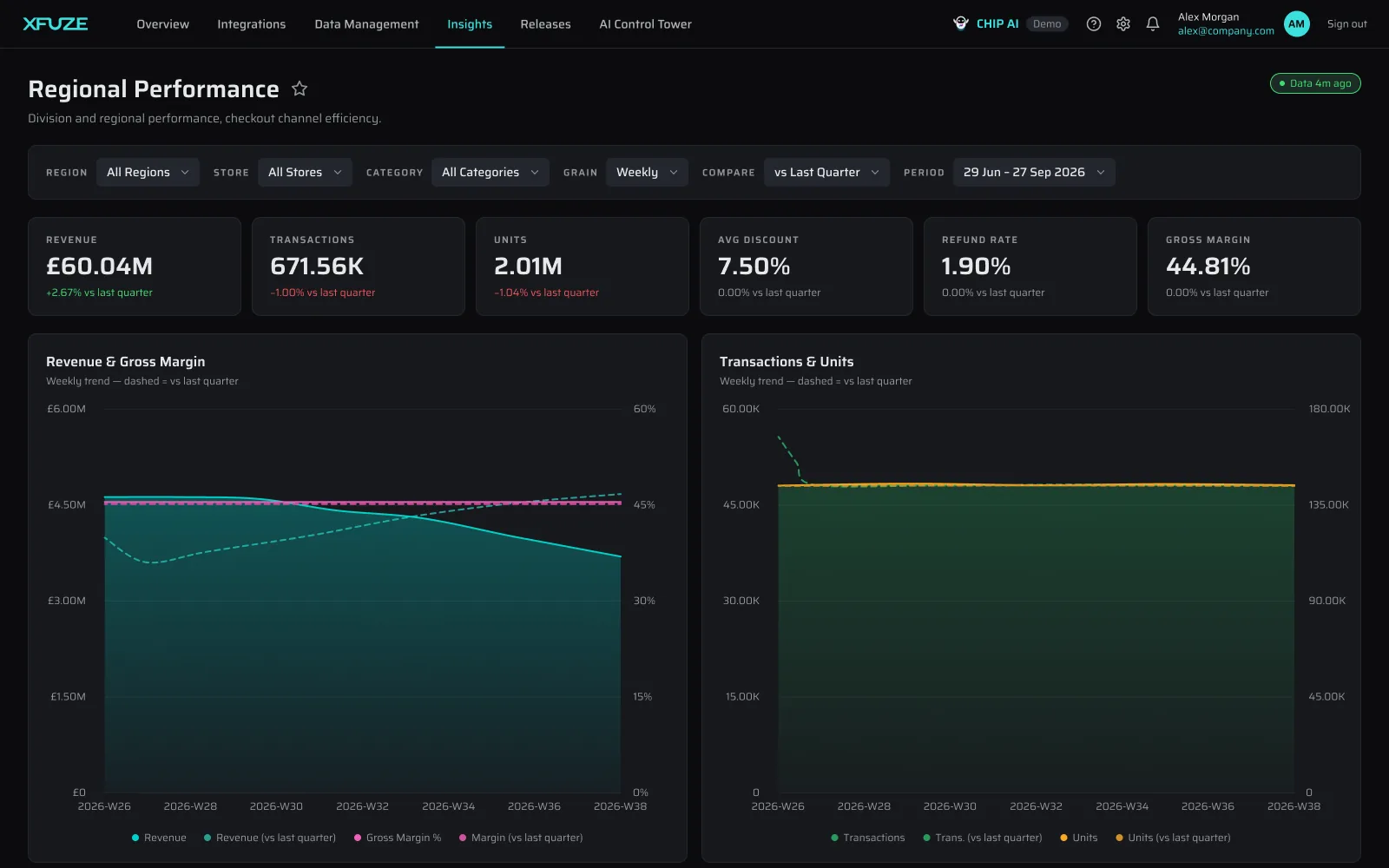Click the -1.04% vs last quarter text
This screenshot has width=1389, height=868.
pyautogui.click(x=546, y=293)
